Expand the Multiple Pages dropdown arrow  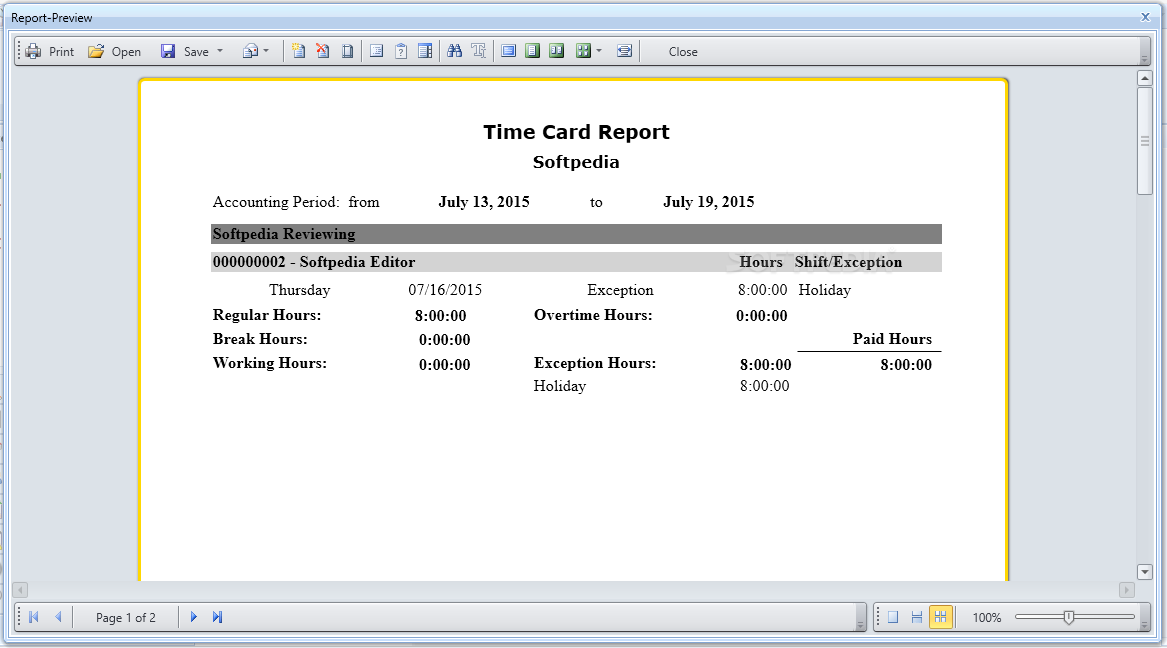coord(599,51)
